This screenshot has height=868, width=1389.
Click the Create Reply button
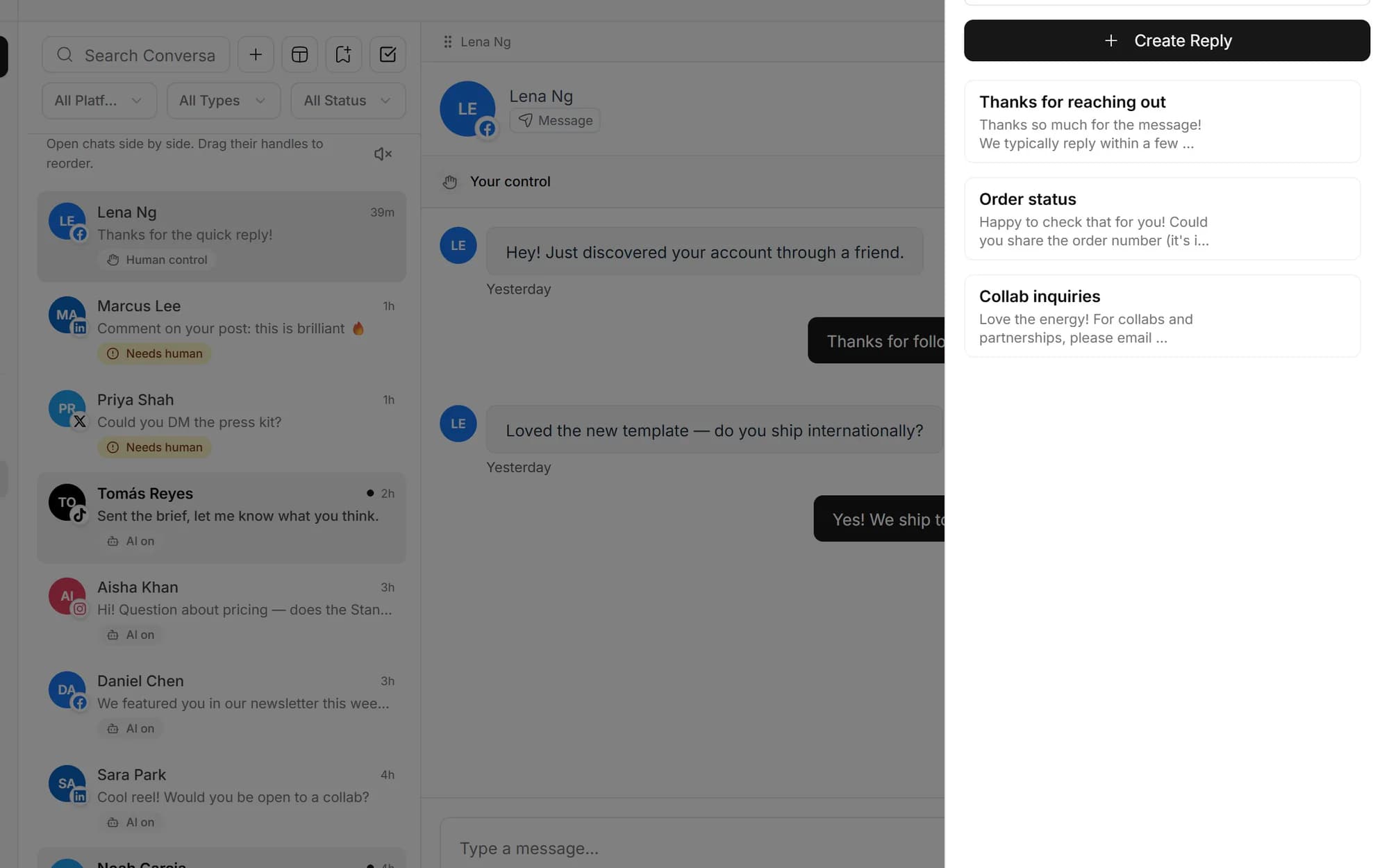pyautogui.click(x=1167, y=40)
